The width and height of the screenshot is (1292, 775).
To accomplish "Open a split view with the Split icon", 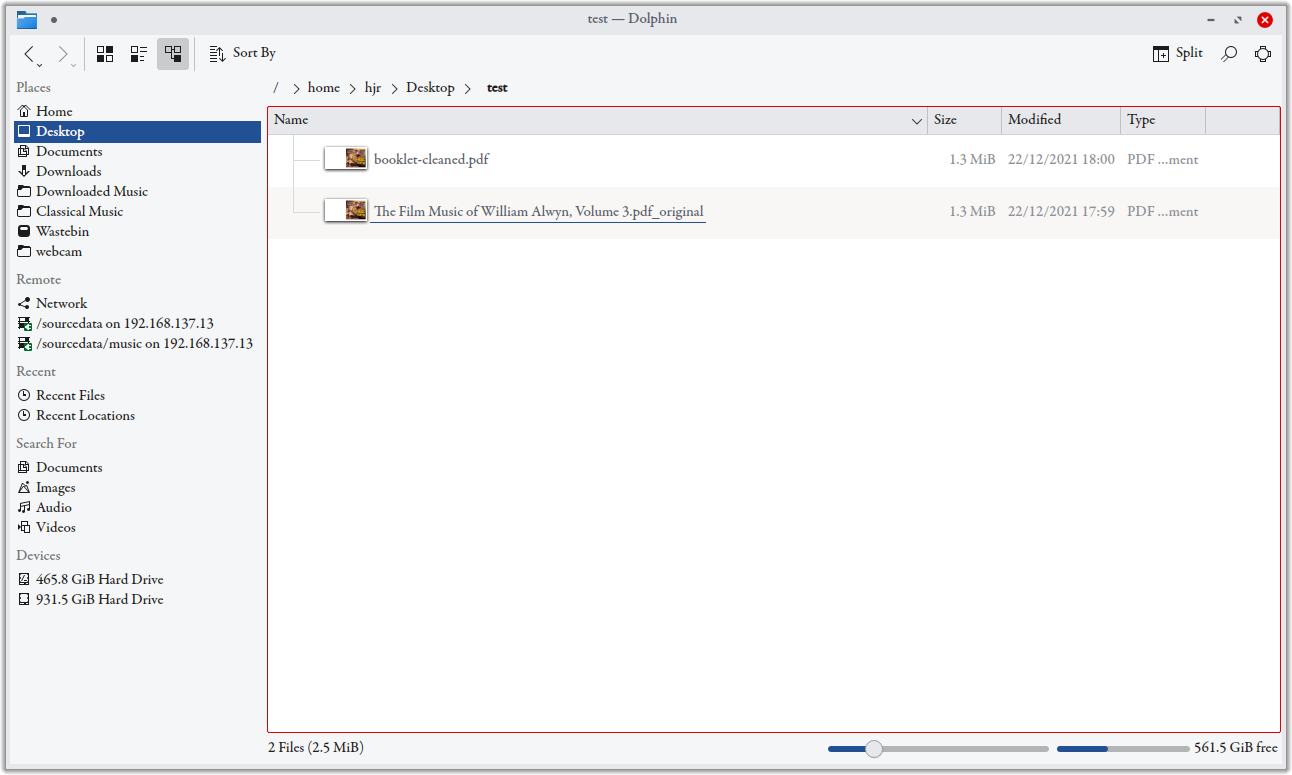I will pyautogui.click(x=1177, y=52).
